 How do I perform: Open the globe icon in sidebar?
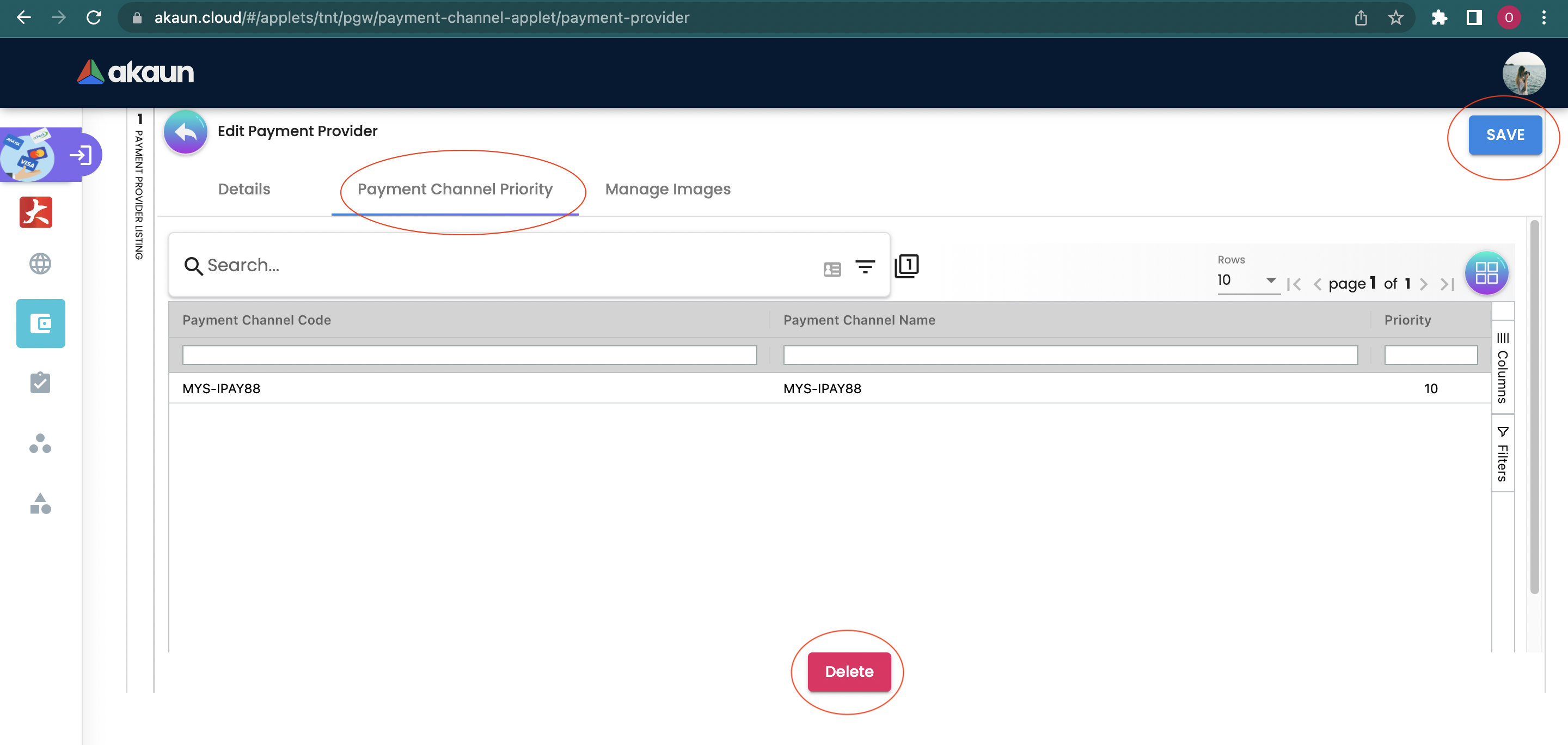(x=40, y=264)
